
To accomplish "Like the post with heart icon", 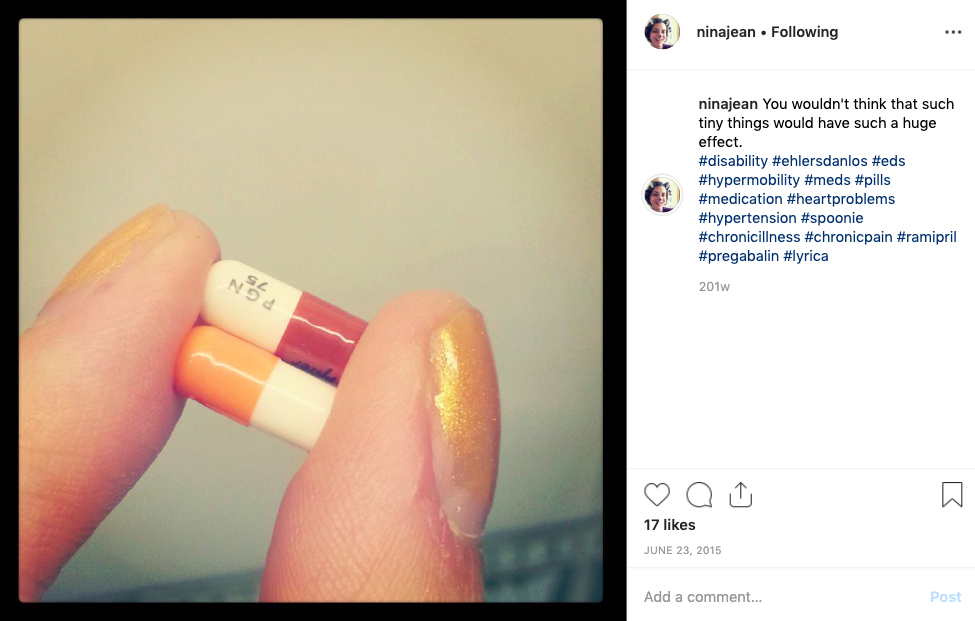I will coord(657,495).
